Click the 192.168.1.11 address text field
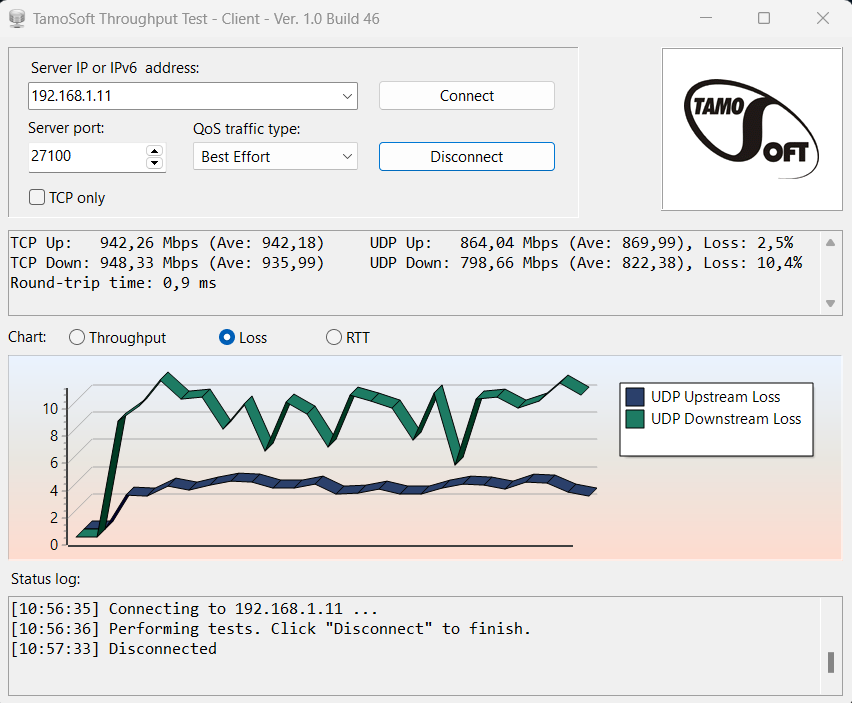 click(184, 96)
